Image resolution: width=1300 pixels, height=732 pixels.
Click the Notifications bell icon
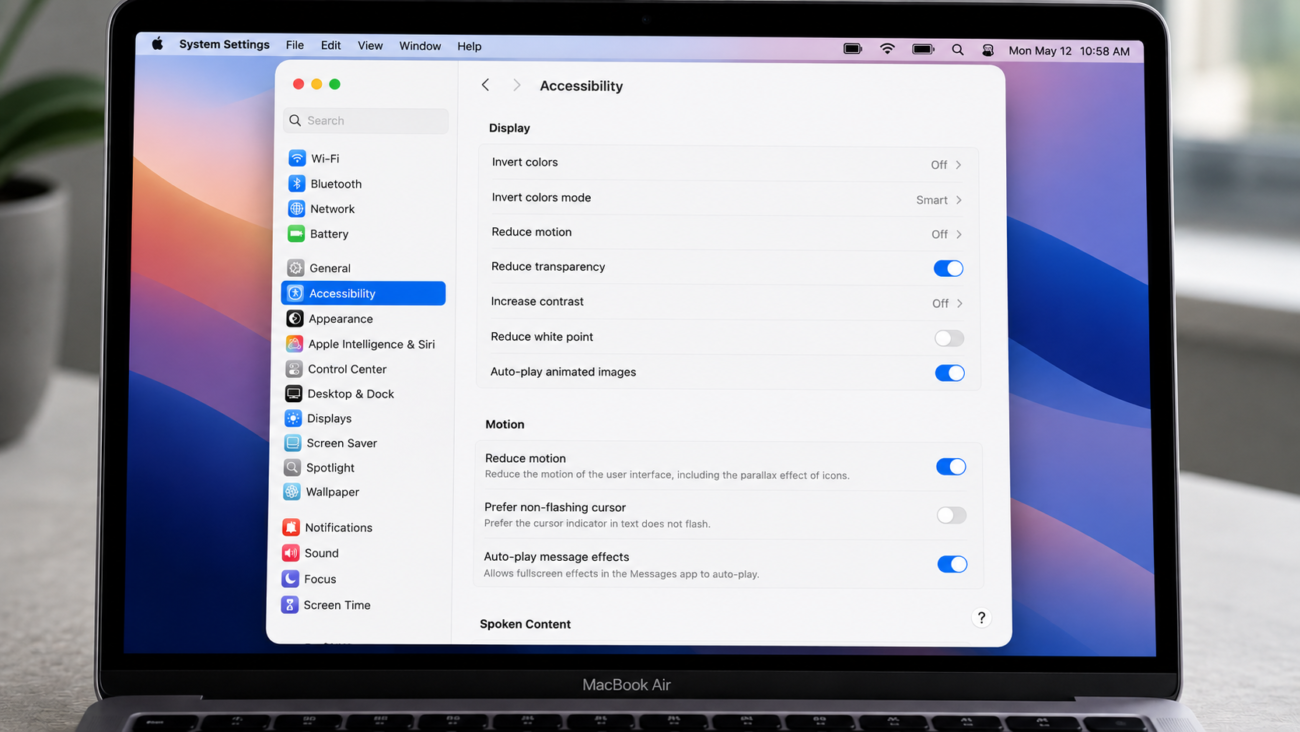(291, 527)
